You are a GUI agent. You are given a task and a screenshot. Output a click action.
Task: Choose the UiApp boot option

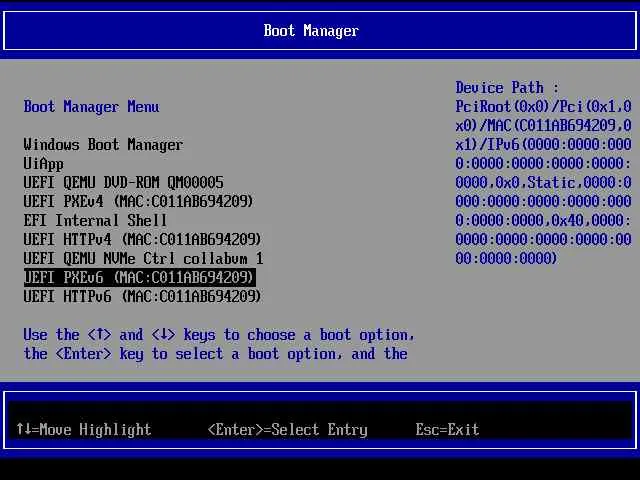point(44,164)
